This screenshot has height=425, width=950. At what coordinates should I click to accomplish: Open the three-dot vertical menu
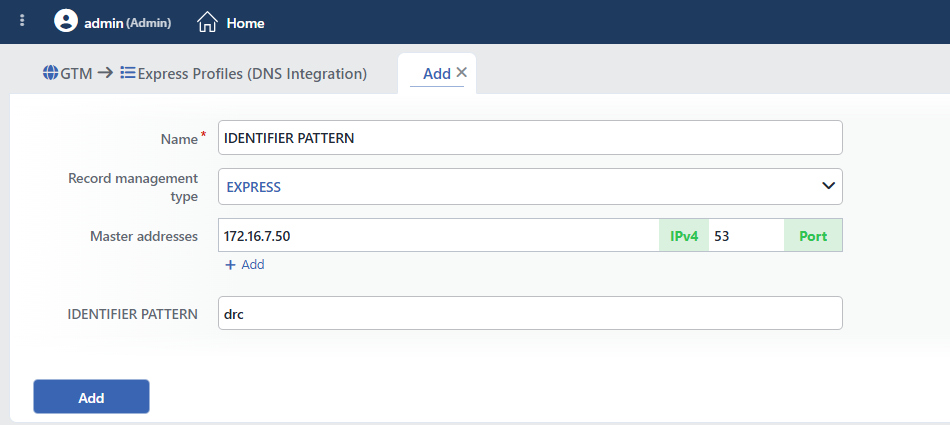pos(22,21)
